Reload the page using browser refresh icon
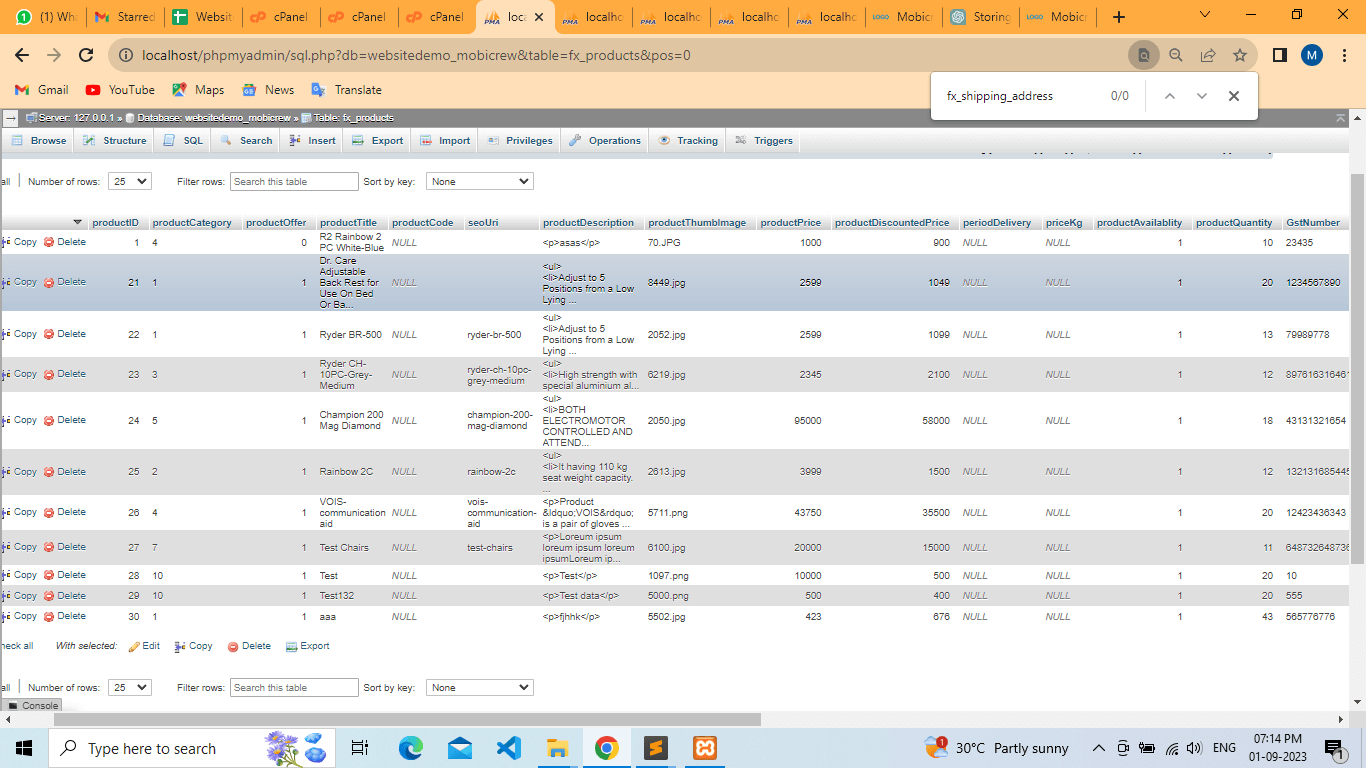This screenshot has width=1366, height=768. click(86, 56)
